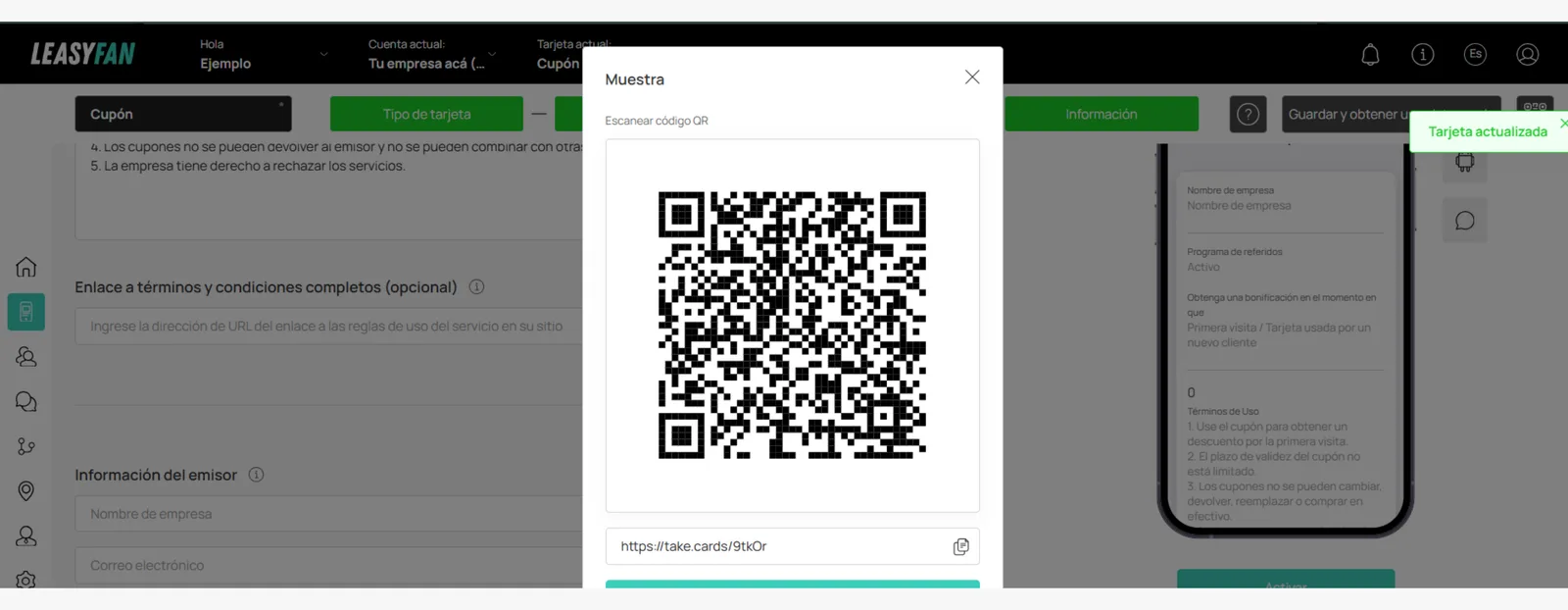
Task: Open the notifications bell
Action: (1370, 55)
